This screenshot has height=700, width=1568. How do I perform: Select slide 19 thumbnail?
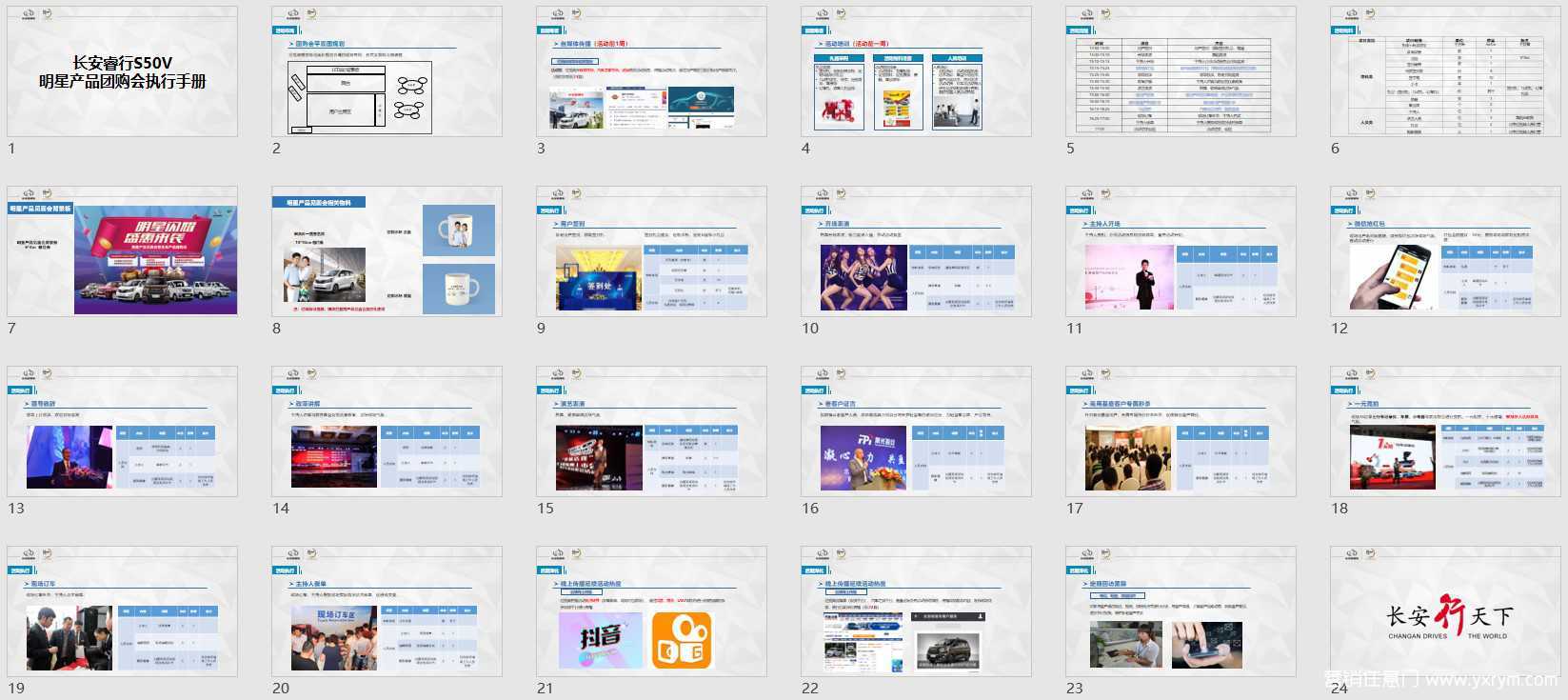[122, 611]
